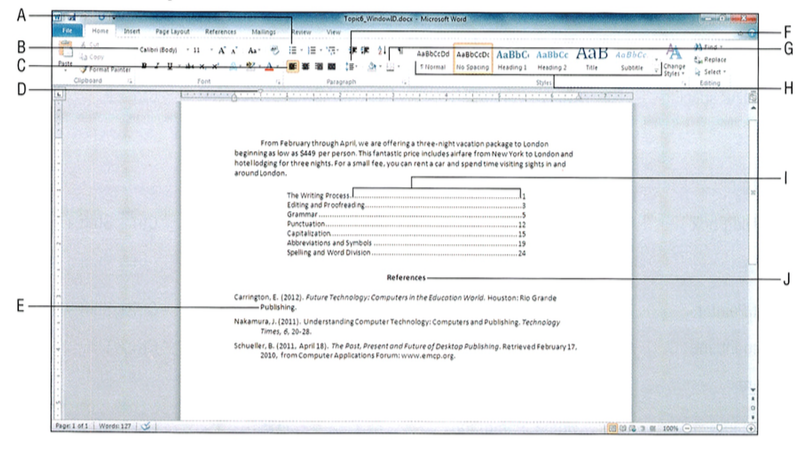Click the Cut command
The image size is (810, 457).
90,45
